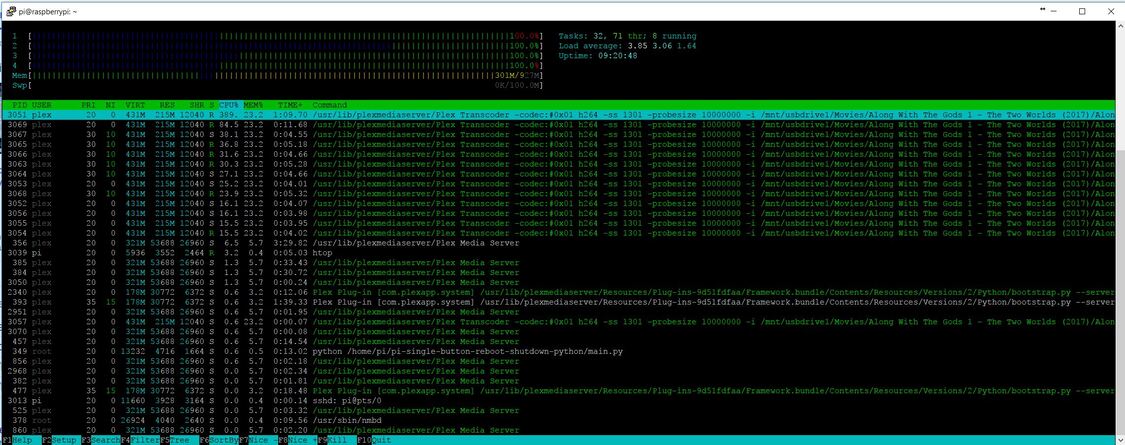1125x445 pixels.
Task: Sort by the NI column header
Action: point(110,105)
